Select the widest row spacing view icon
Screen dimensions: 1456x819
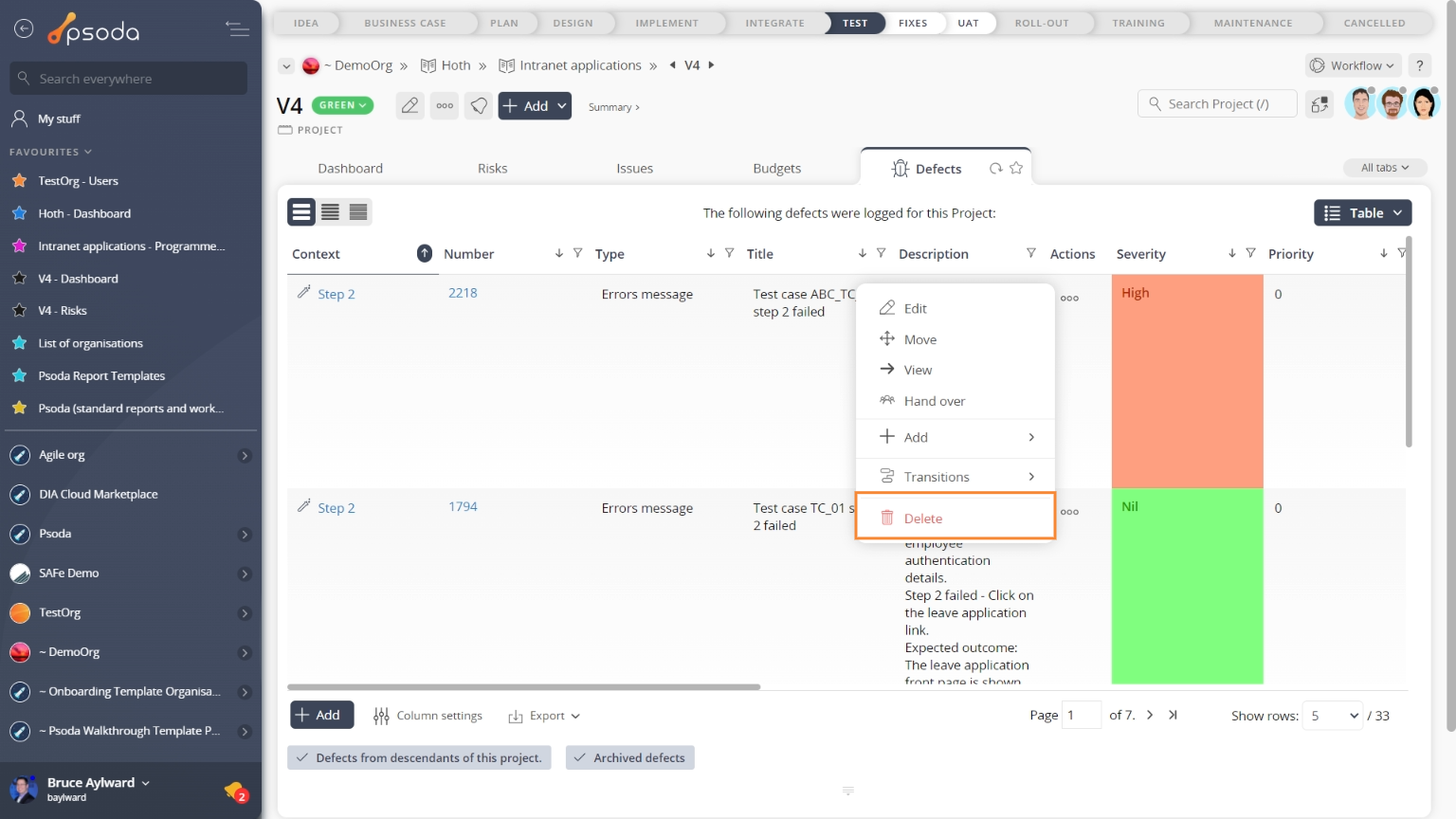[301, 212]
